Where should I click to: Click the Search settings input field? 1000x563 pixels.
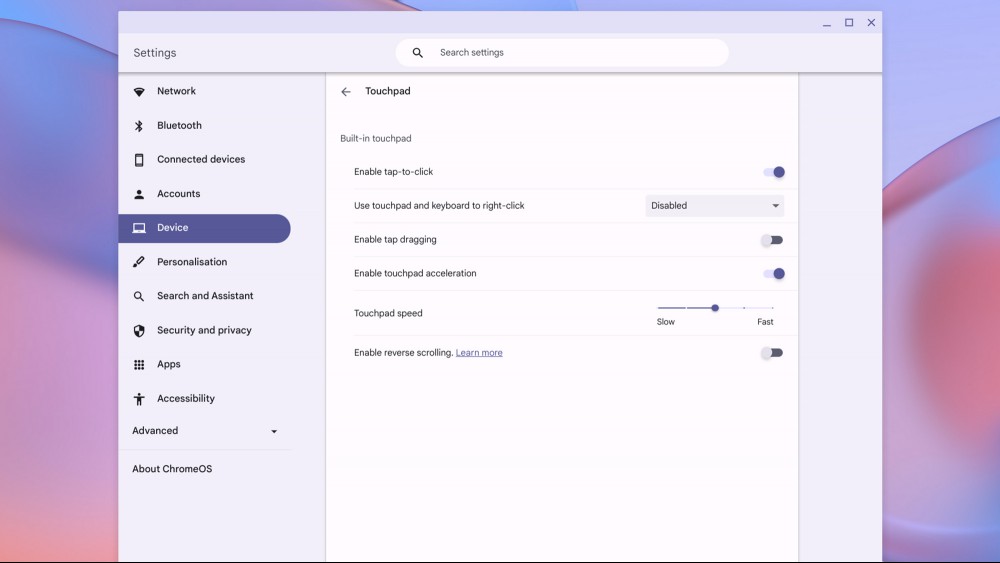pyautogui.click(x=562, y=53)
